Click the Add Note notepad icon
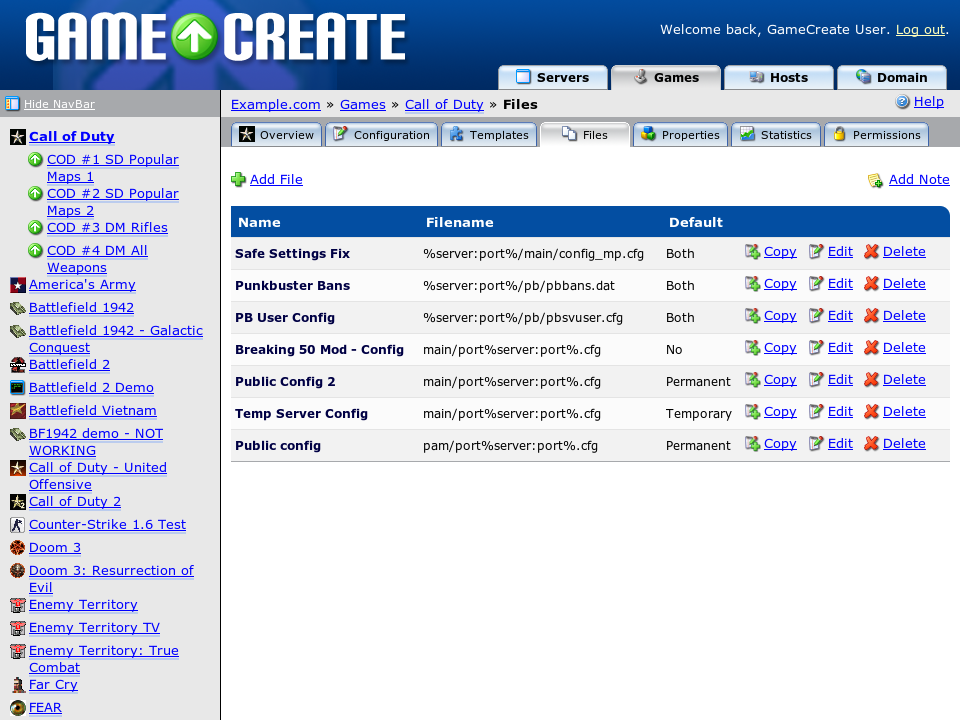Image resolution: width=960 pixels, height=720 pixels. (x=876, y=180)
